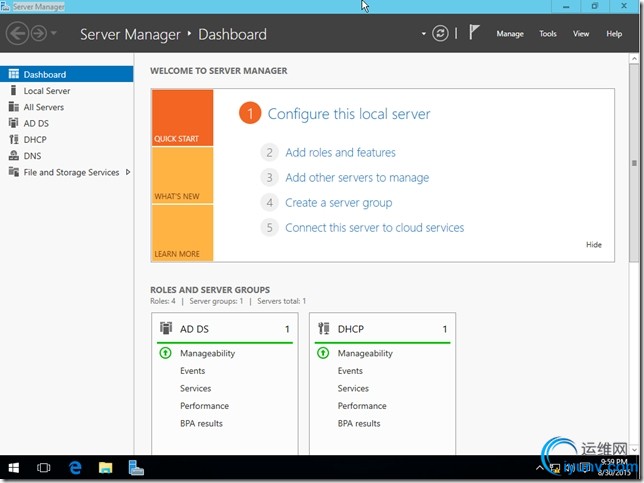Screen dimensions: 644x483
Task: Click the DHCP sidebar icon
Action: coord(14,139)
